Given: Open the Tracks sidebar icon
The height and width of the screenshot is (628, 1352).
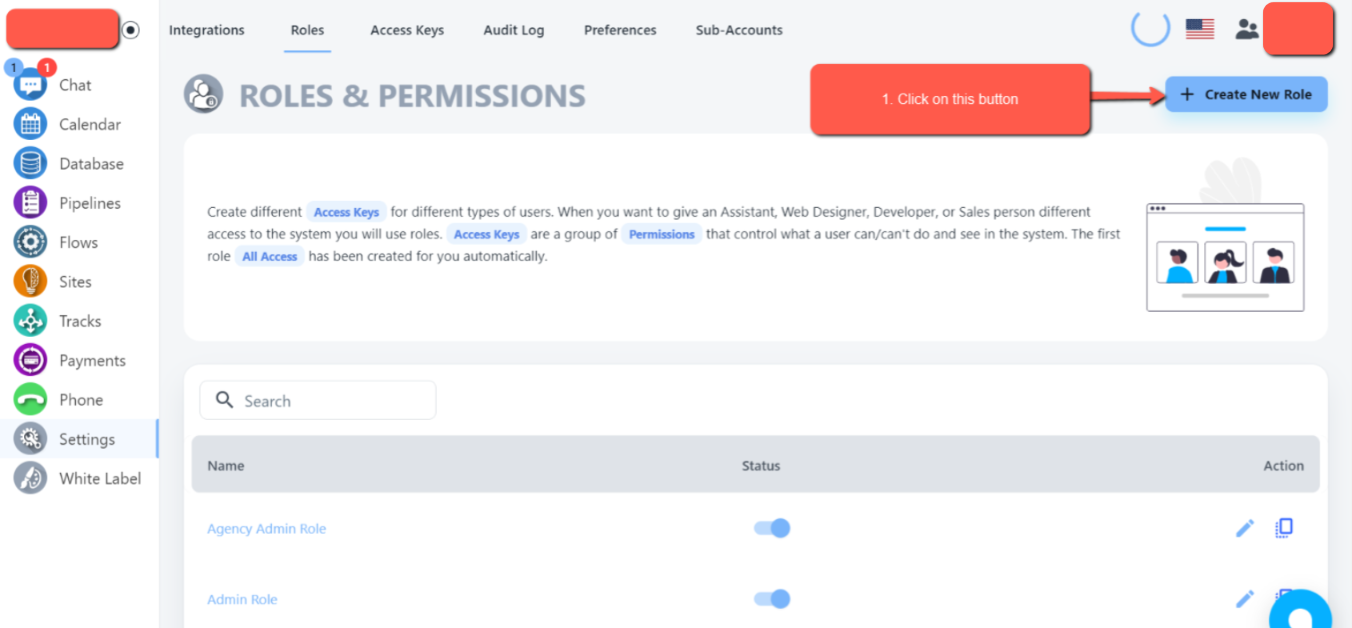Looking at the screenshot, I should click(x=31, y=321).
